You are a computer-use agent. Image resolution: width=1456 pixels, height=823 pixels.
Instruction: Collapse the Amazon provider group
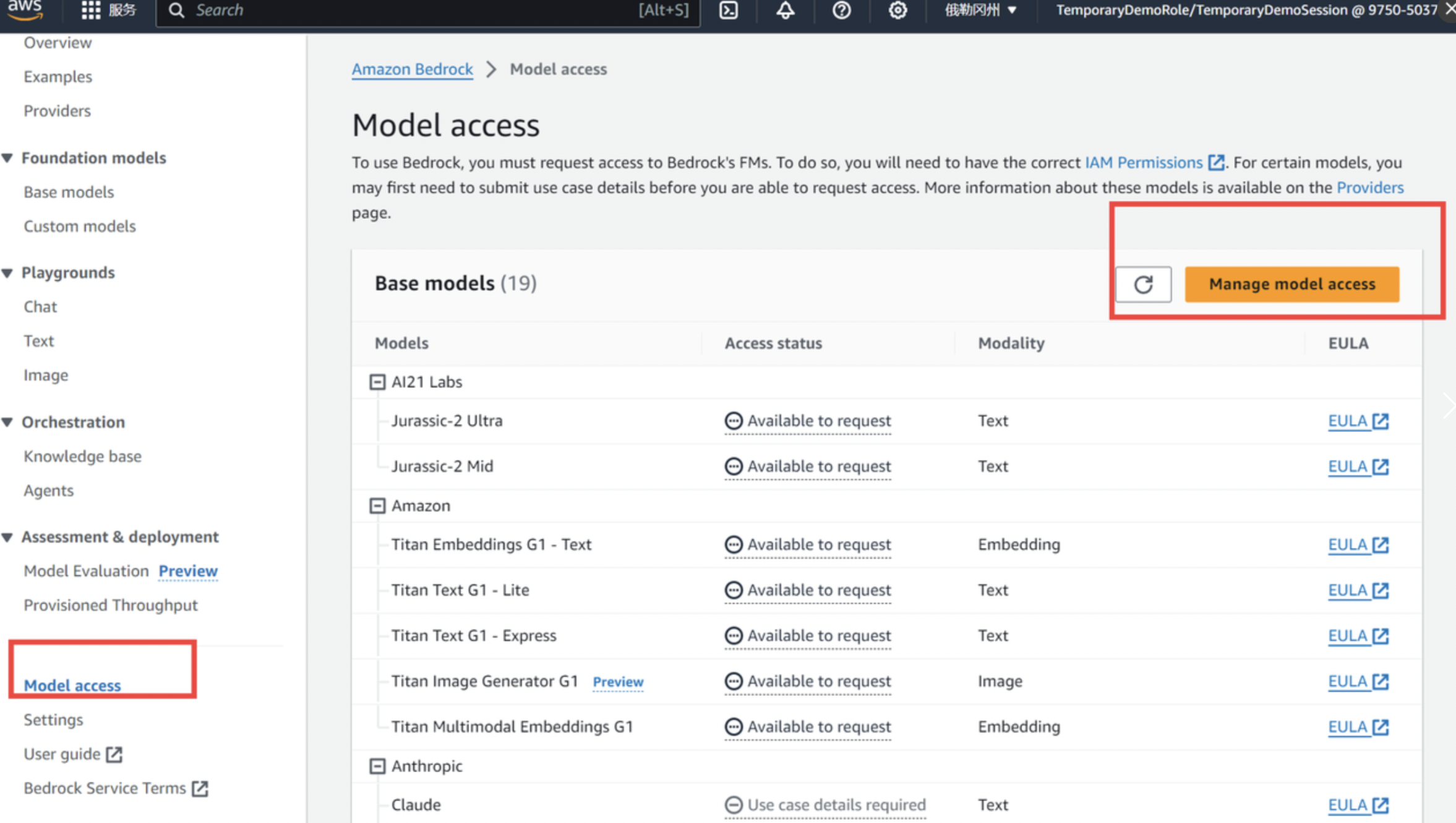(x=377, y=506)
